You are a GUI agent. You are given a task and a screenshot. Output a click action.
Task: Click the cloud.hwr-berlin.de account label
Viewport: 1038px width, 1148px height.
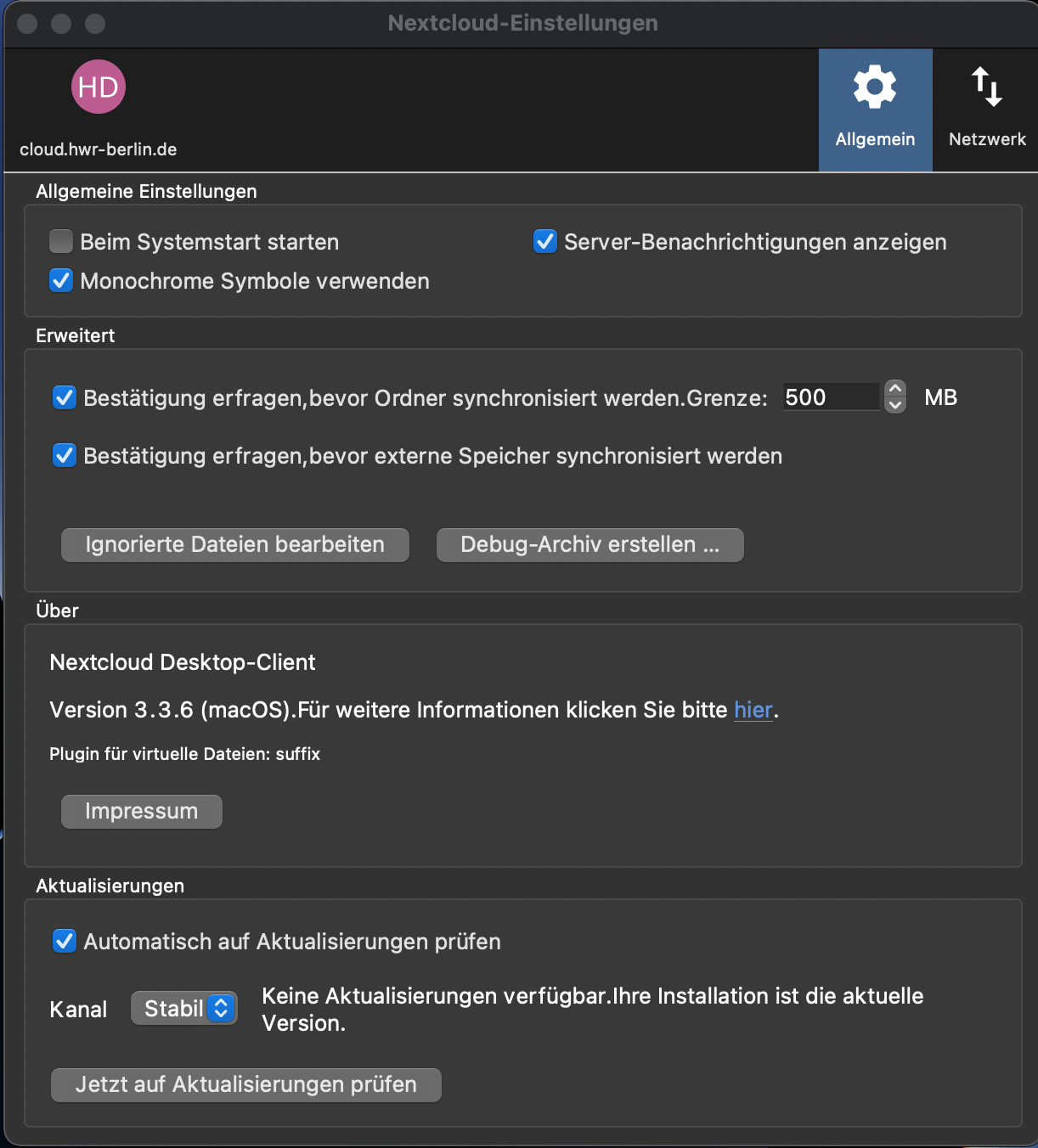99,149
